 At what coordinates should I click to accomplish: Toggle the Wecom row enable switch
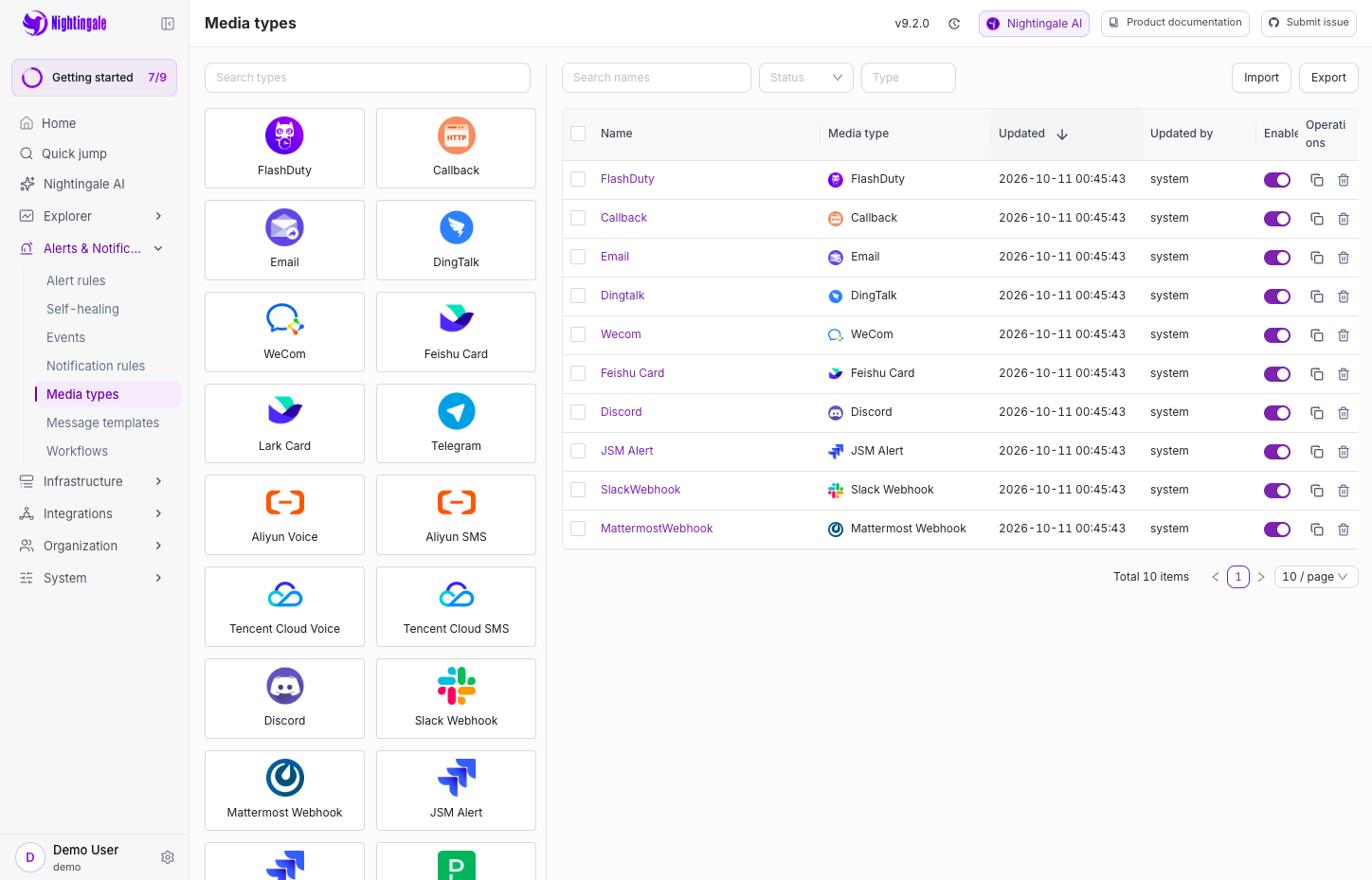point(1277,335)
